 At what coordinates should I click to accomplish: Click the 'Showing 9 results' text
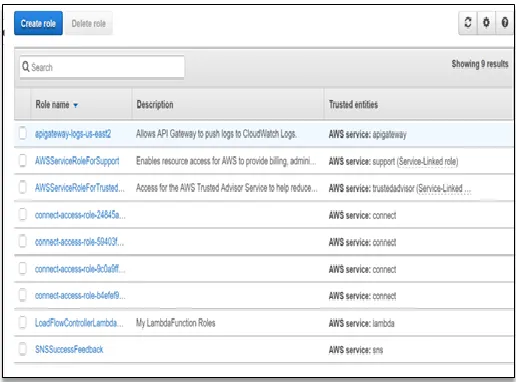click(x=480, y=64)
